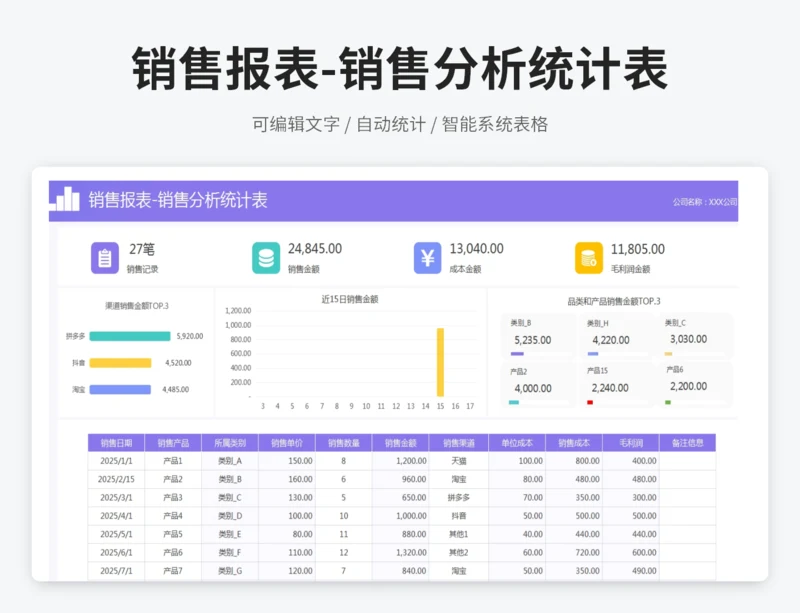The image size is (800, 613).
Task: Click the 类别_B card with 5,235.00
Action: (x=538, y=337)
